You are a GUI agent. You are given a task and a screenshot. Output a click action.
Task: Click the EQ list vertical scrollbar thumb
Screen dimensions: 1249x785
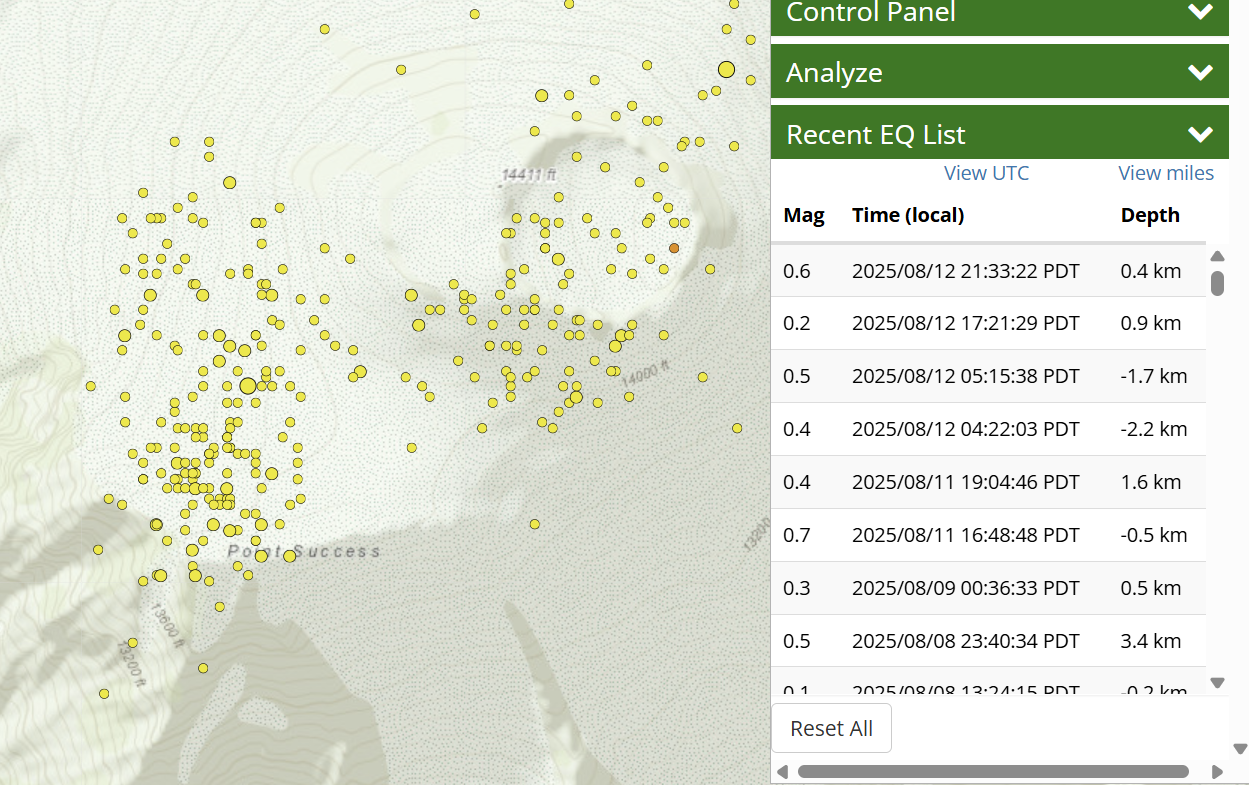pos(1217,283)
